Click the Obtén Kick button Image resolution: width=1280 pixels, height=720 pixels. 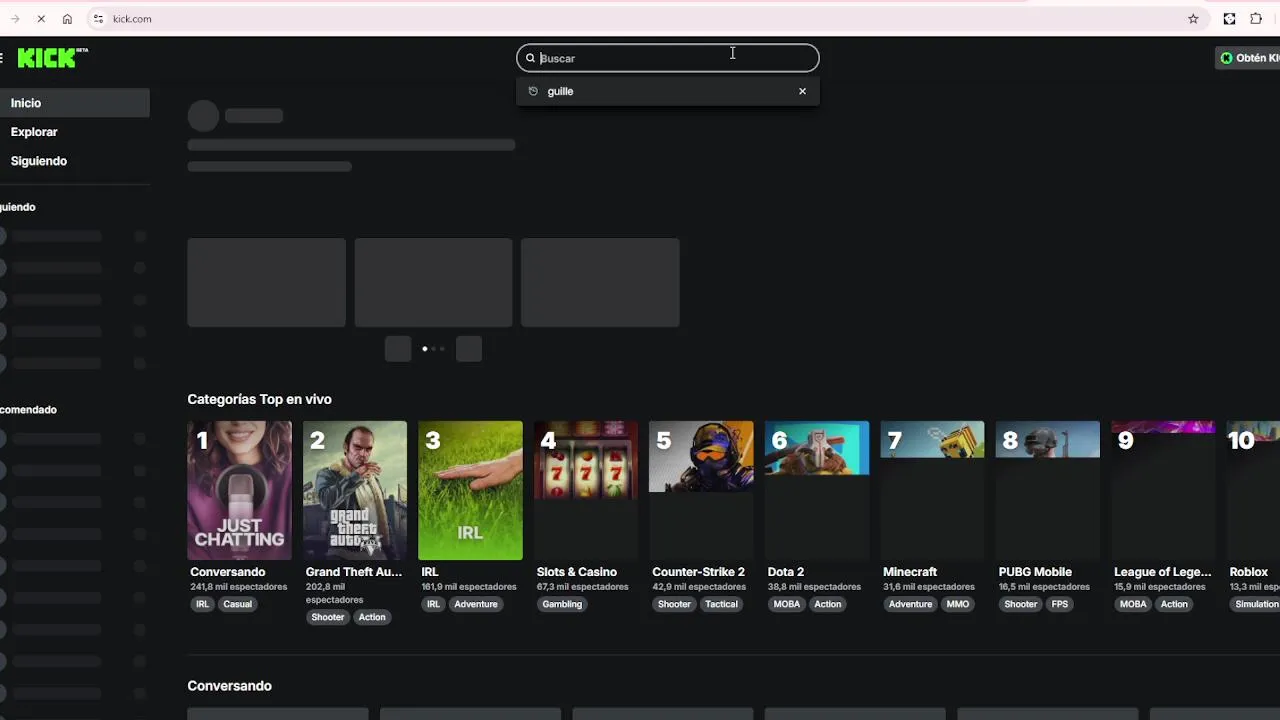point(1248,58)
